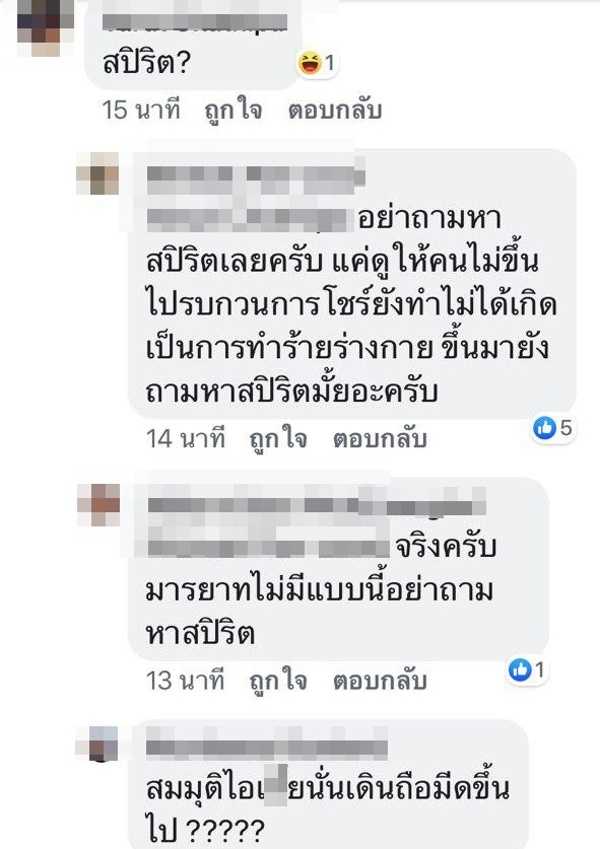This screenshot has height=849, width=600.
Task: Click ตอบกลับ under the 13 นาที comment
Action: (380, 681)
